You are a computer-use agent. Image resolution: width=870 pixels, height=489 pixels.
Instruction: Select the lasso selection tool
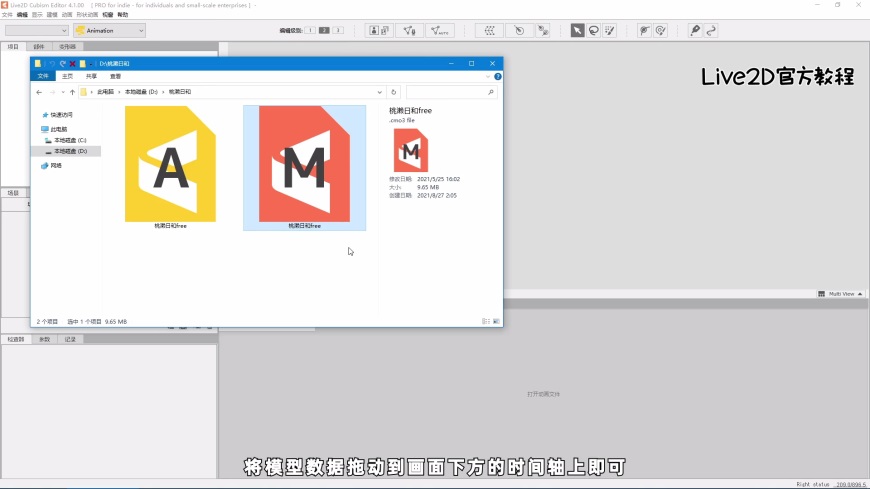click(594, 31)
